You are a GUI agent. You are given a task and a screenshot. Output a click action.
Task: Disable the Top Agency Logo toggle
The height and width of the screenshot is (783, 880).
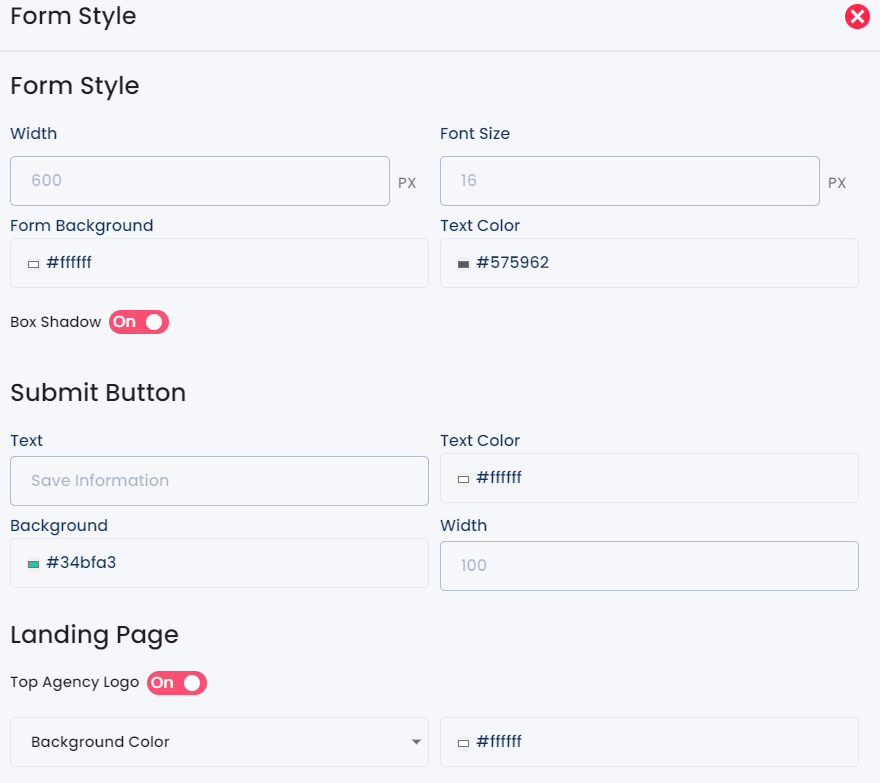[x=177, y=683]
